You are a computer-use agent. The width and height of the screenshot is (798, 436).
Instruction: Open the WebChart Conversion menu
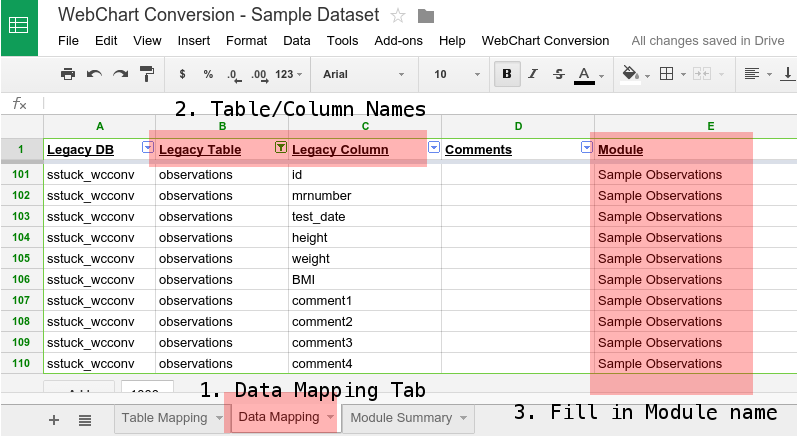pyautogui.click(x=545, y=41)
